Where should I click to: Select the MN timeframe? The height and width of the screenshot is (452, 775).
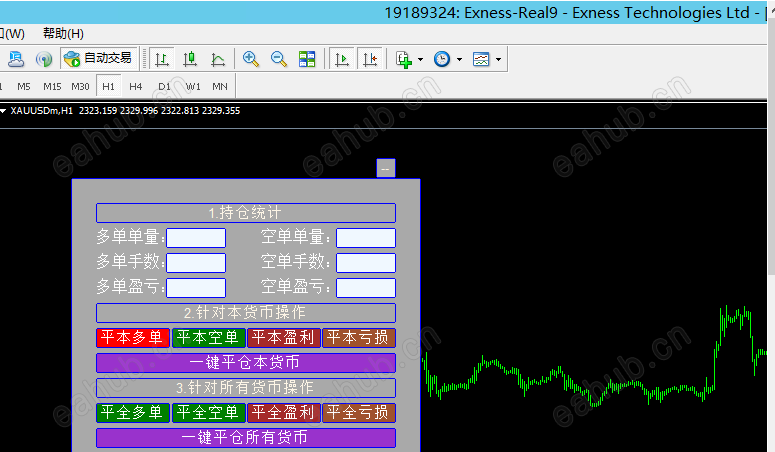click(x=220, y=87)
